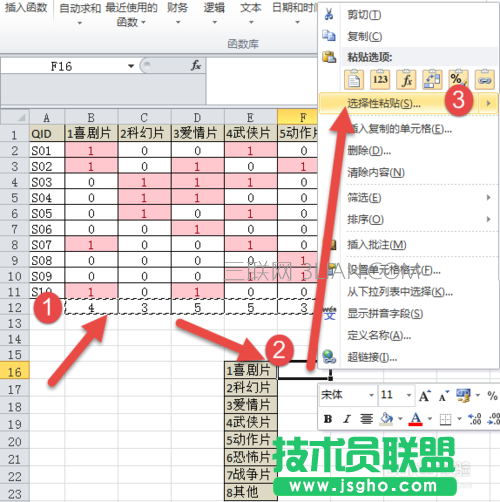This screenshot has width=500, height=502.
Task: Select 复制(C) from context menu
Action: (x=364, y=36)
